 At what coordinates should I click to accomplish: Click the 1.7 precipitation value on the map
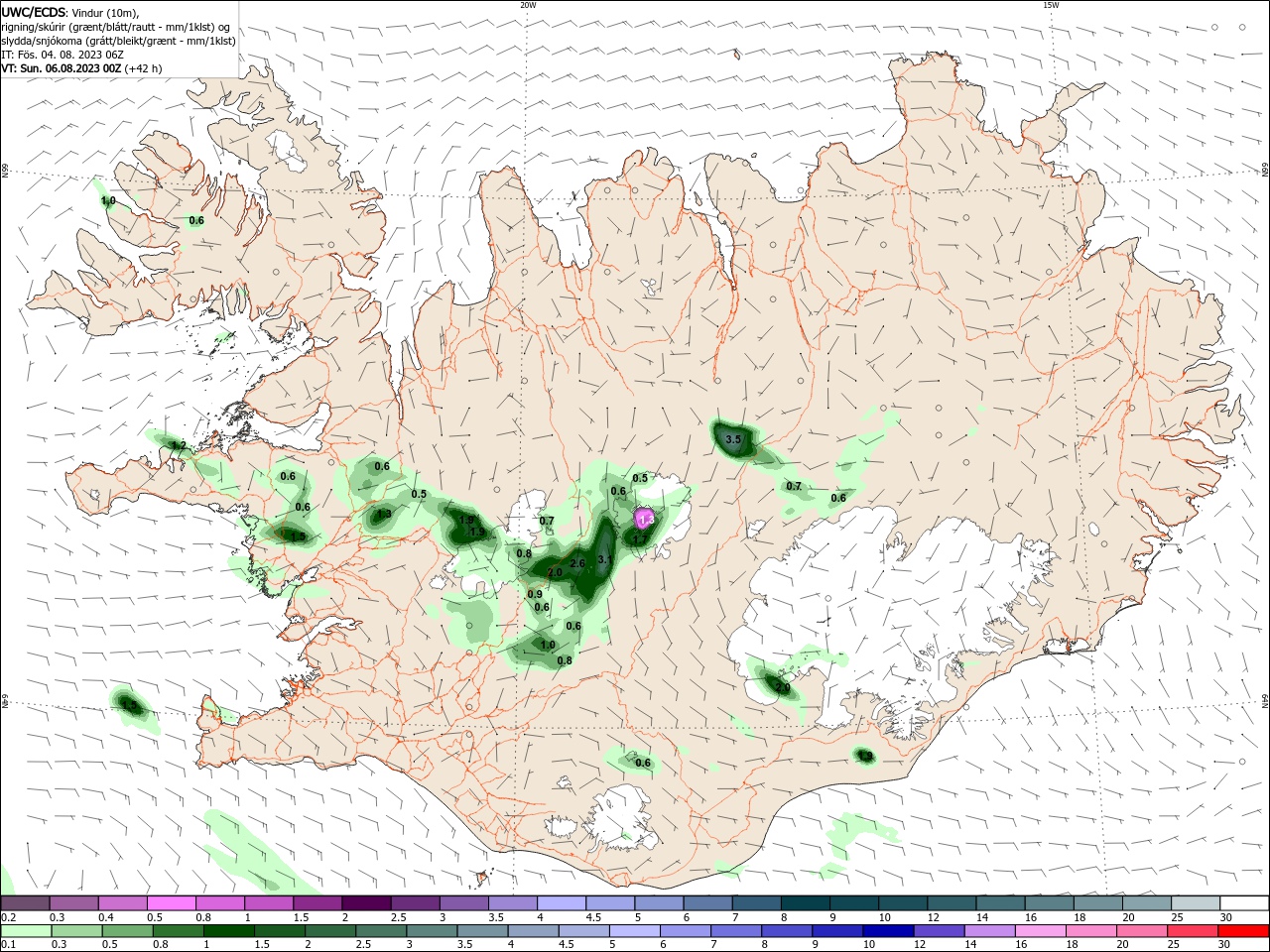click(640, 540)
